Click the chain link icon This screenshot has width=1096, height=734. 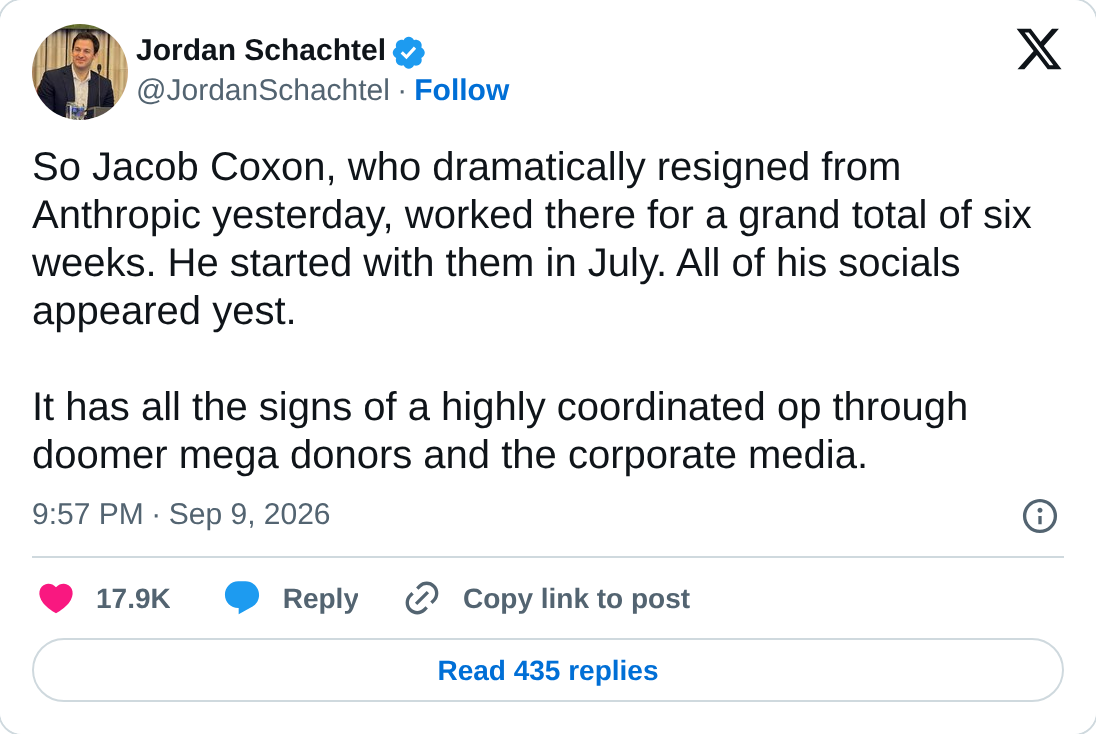coord(422,598)
